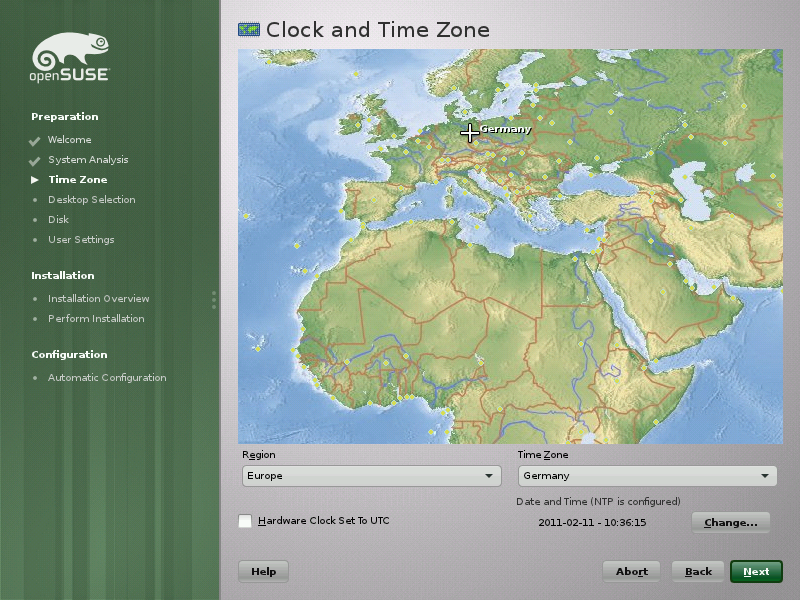Viewport: 800px width, 600px height.
Task: Click the dots handle on the sidebar edge
Action: 214,299
